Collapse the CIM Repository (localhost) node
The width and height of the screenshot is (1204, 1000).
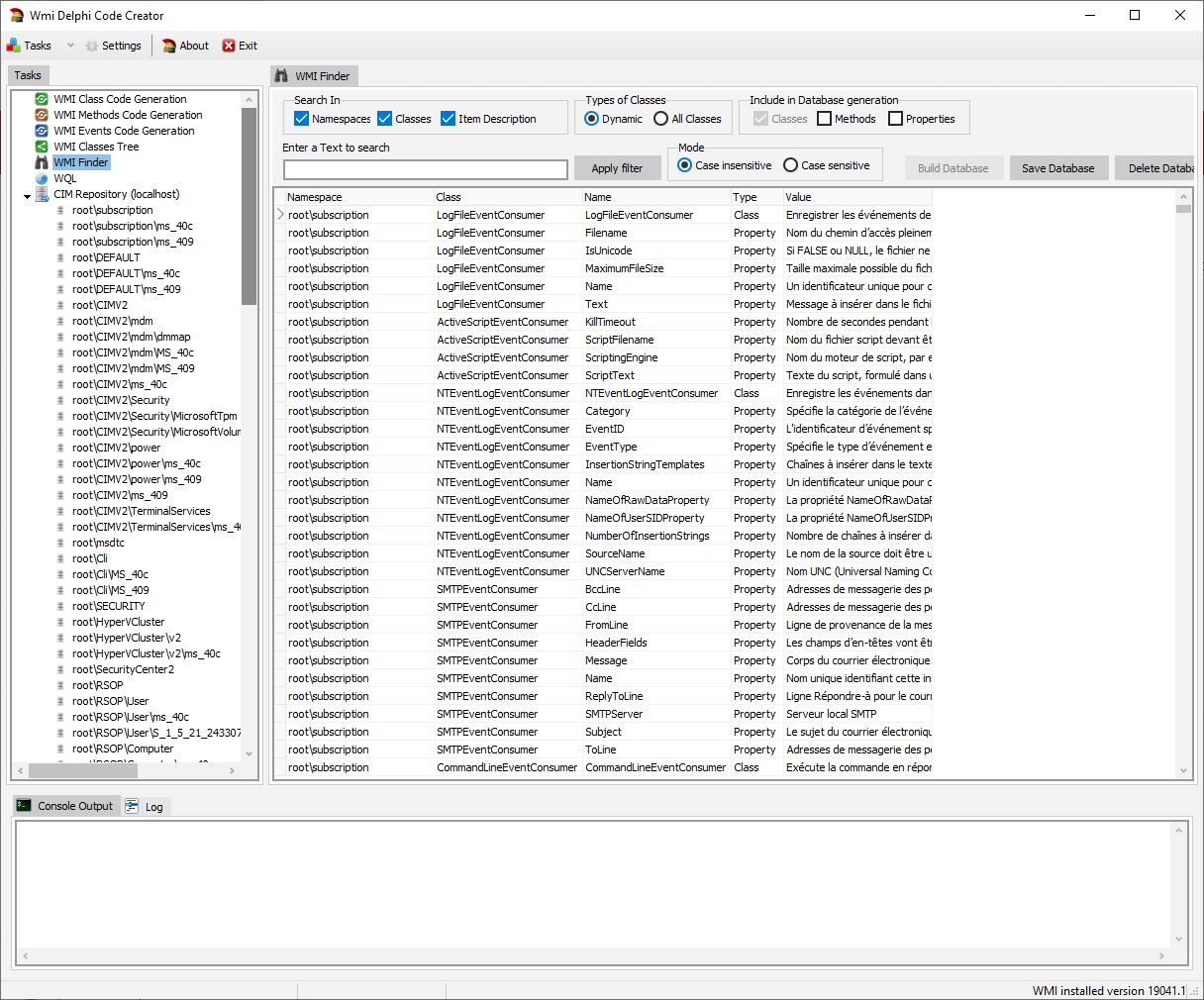point(28,196)
